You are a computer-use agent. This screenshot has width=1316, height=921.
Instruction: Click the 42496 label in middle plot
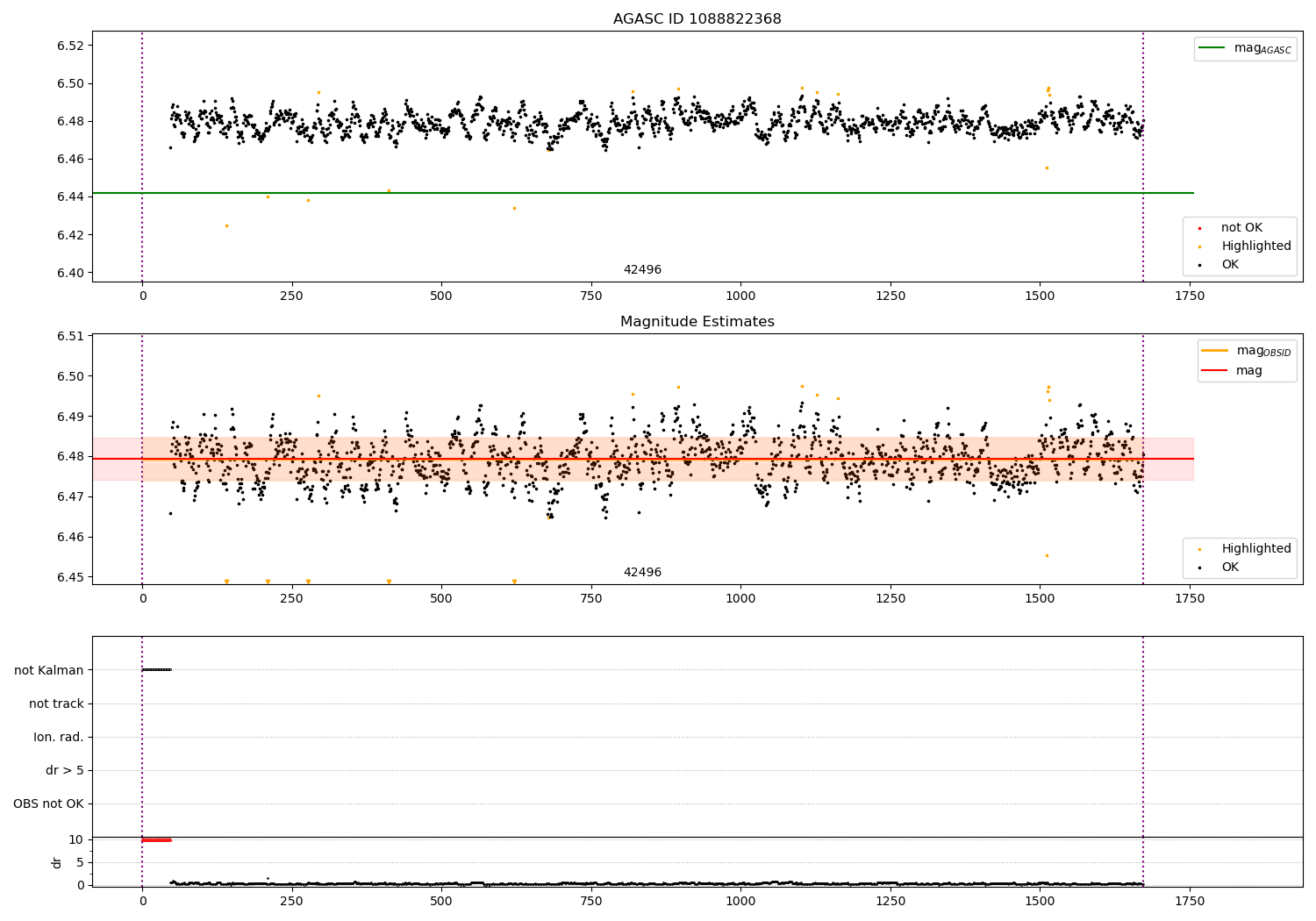(642, 573)
